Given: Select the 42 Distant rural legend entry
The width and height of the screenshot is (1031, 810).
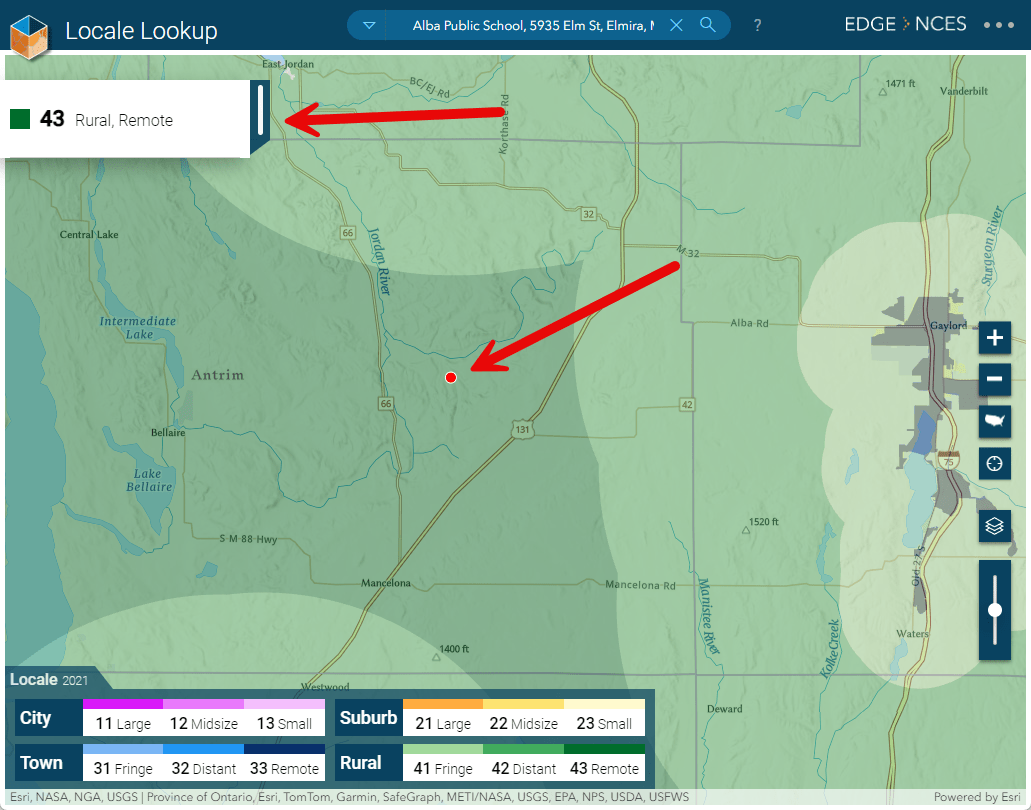Looking at the screenshot, I should 523,763.
